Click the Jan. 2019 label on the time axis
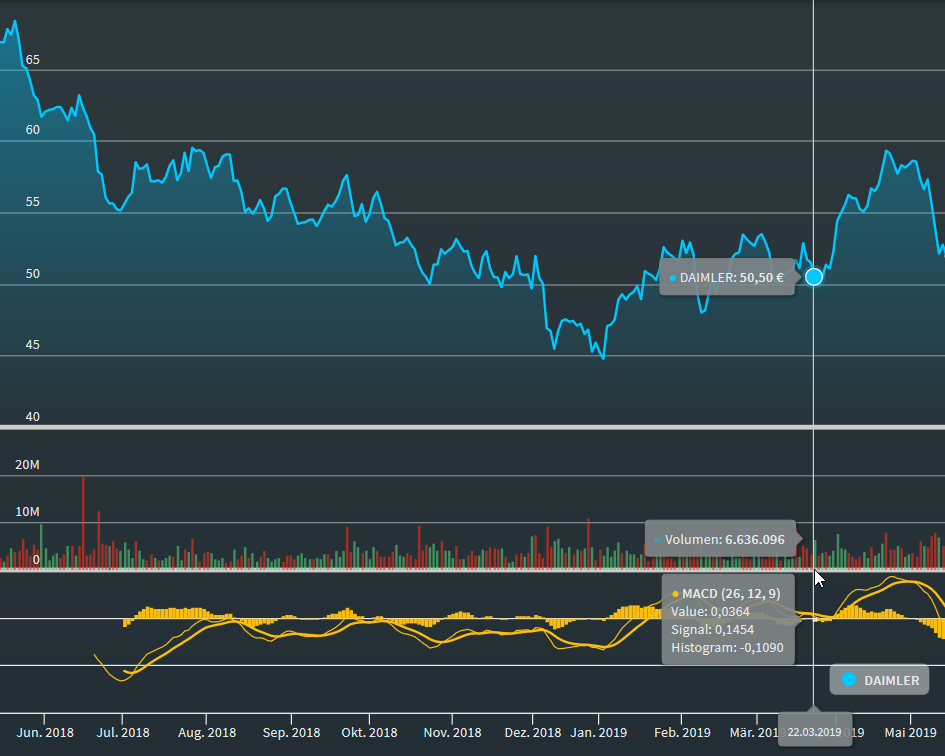Image resolution: width=945 pixels, height=756 pixels. (598, 732)
